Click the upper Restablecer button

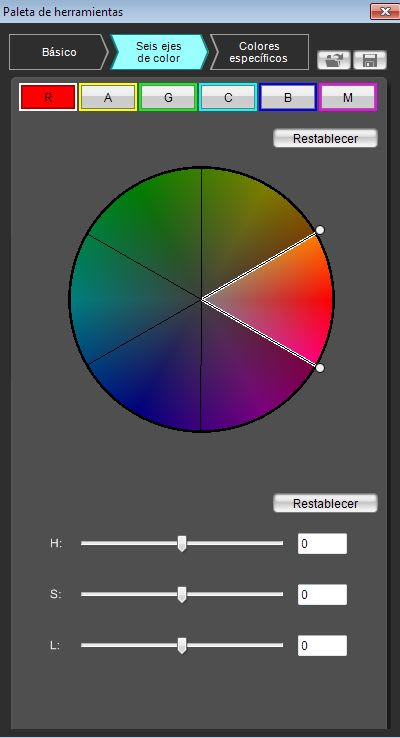point(325,138)
